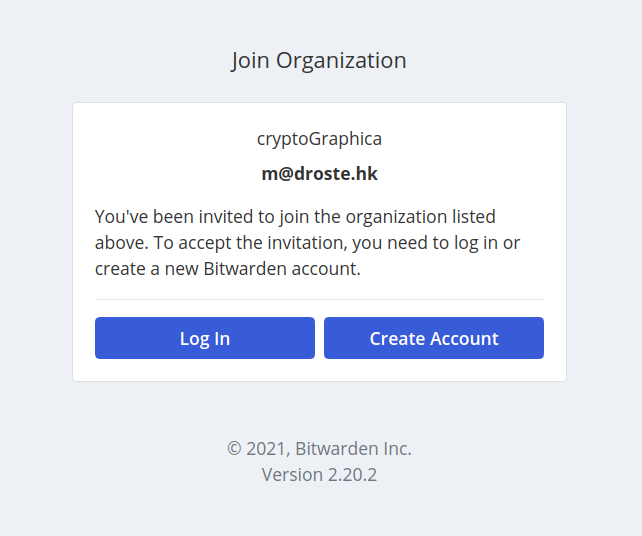Click the Version 2.20.2 text
Screen dimensions: 642x536
coord(319,475)
